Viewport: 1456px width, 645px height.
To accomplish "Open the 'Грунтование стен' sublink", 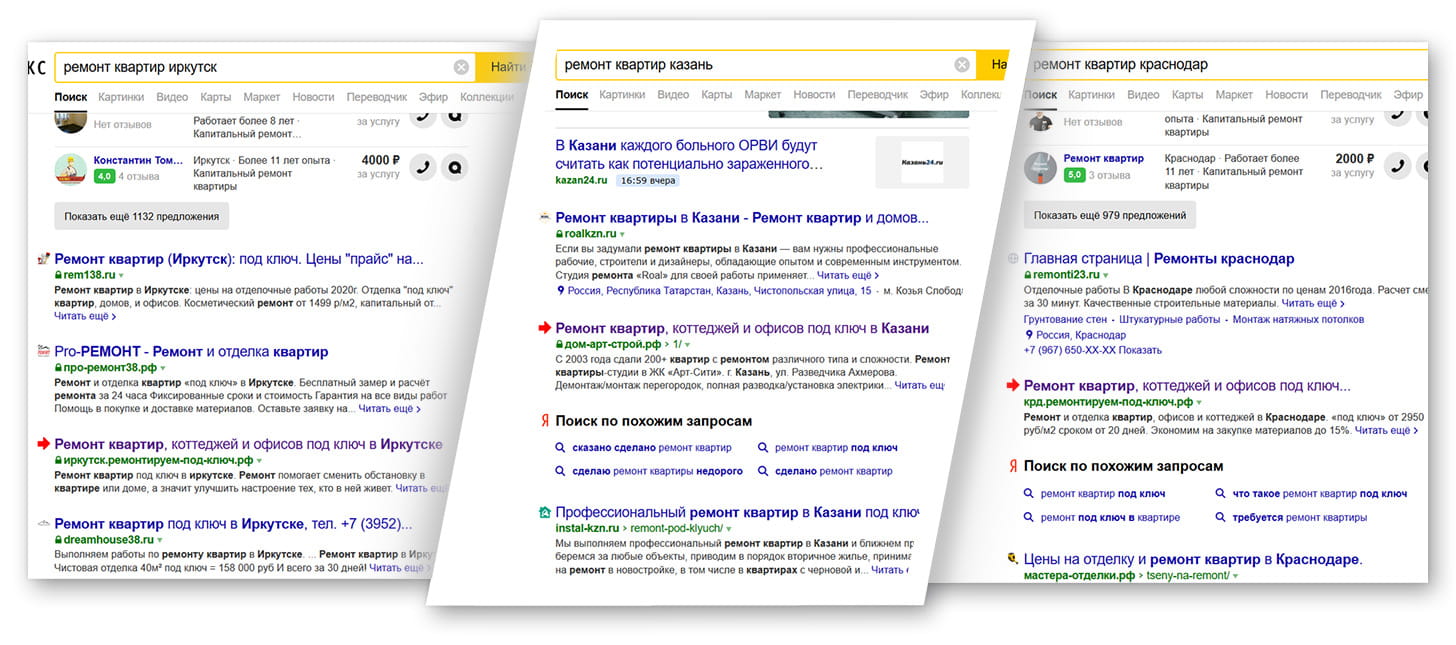I will (x=1067, y=319).
